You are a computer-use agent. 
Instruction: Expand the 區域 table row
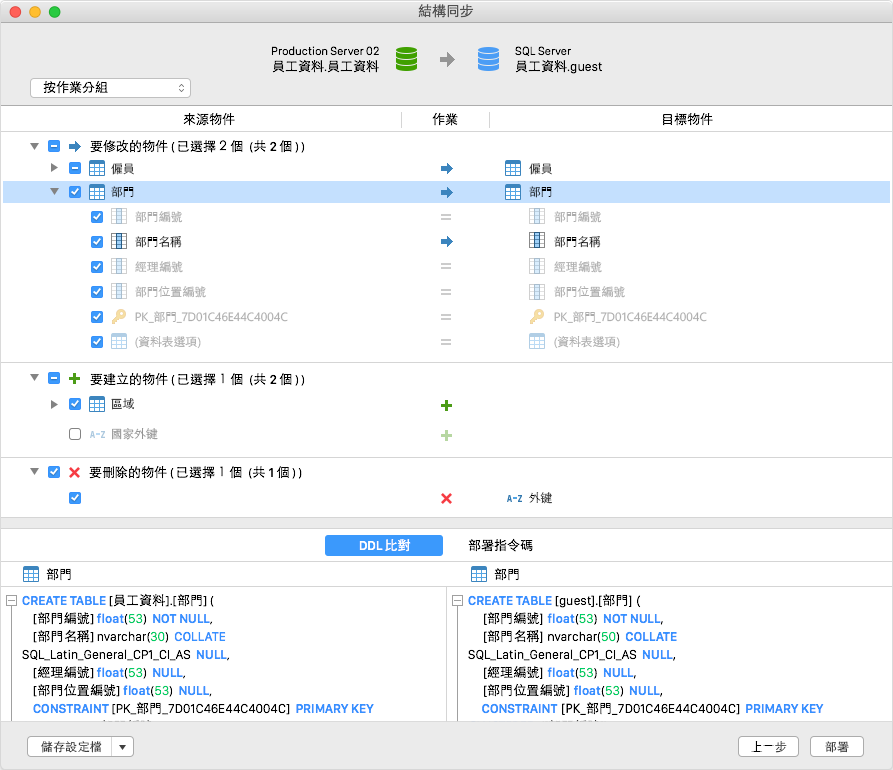(54, 404)
